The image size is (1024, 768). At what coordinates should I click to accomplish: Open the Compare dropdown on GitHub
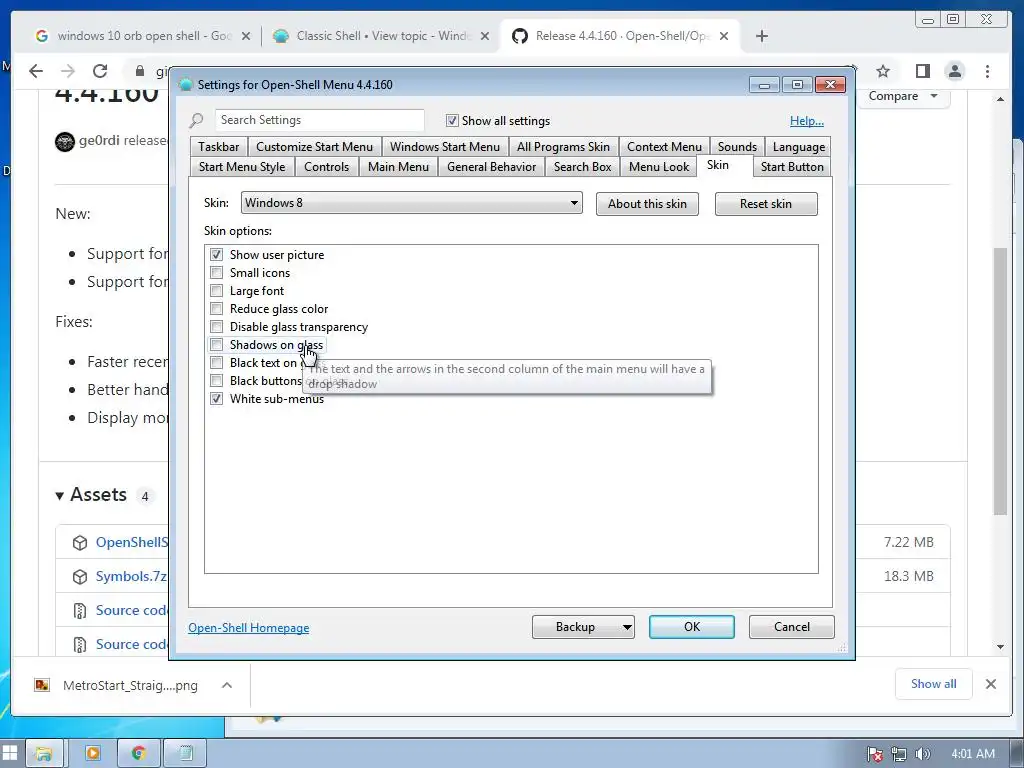[x=903, y=96]
